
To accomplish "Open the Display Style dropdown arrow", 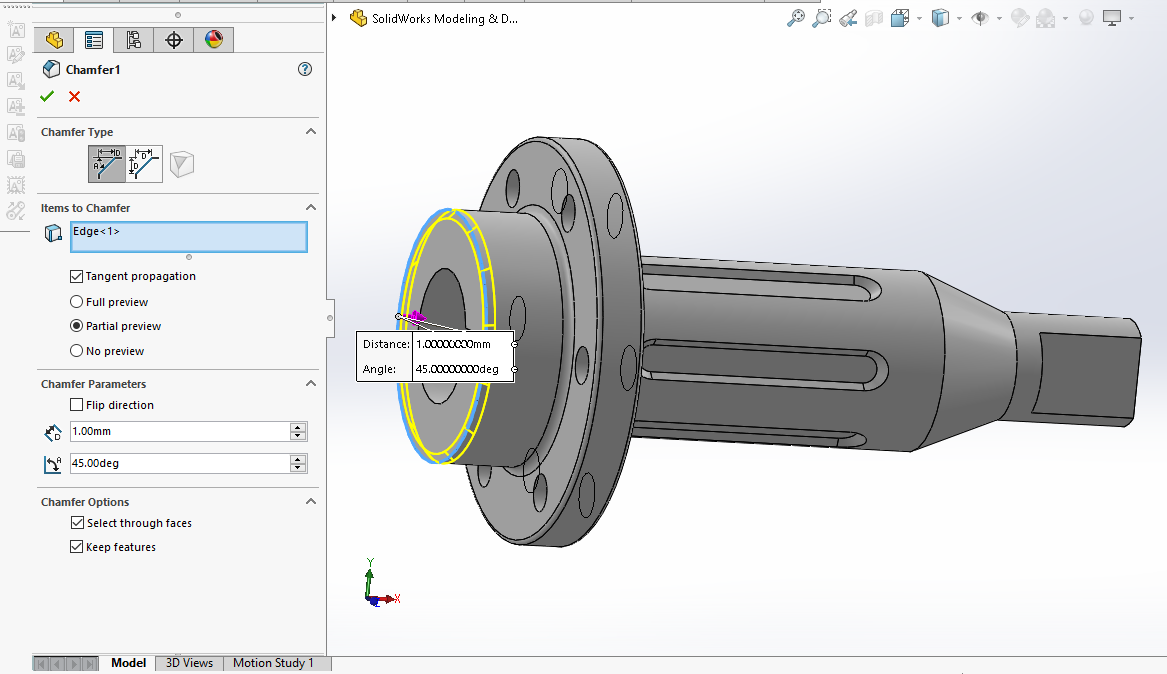I will (x=959, y=18).
